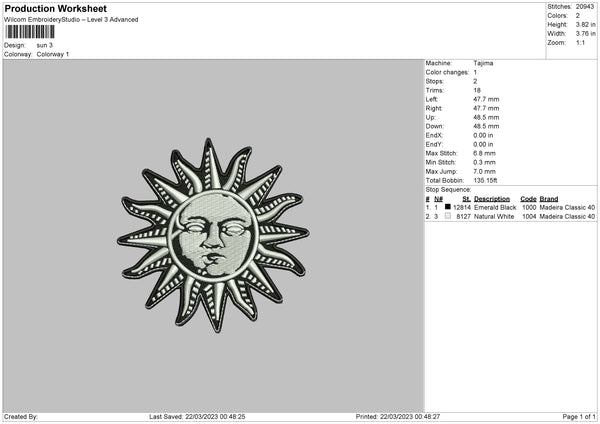Click the Code column header
This screenshot has height=424, width=600.
pyautogui.click(x=528, y=199)
